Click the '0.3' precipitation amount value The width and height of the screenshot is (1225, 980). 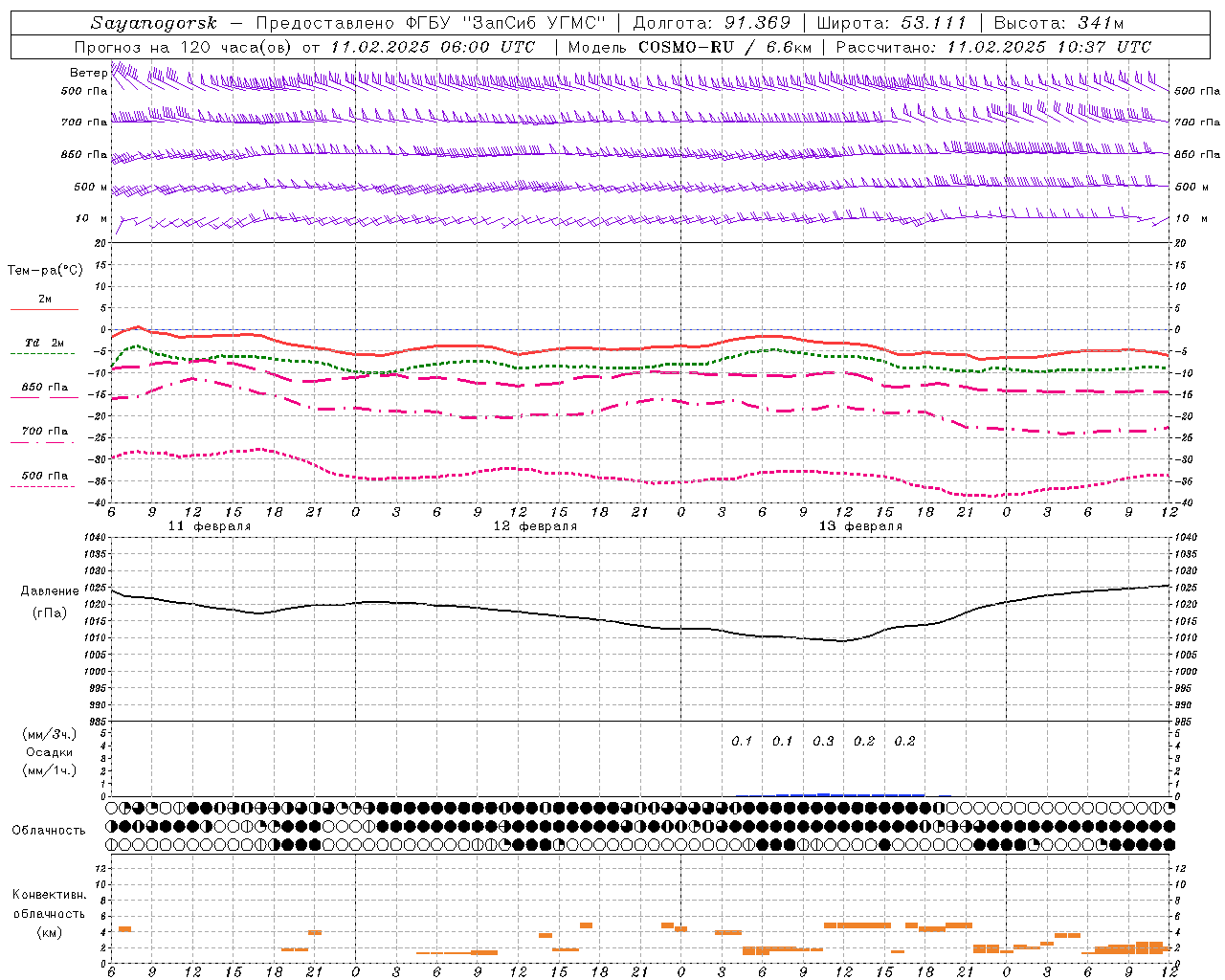(x=823, y=741)
